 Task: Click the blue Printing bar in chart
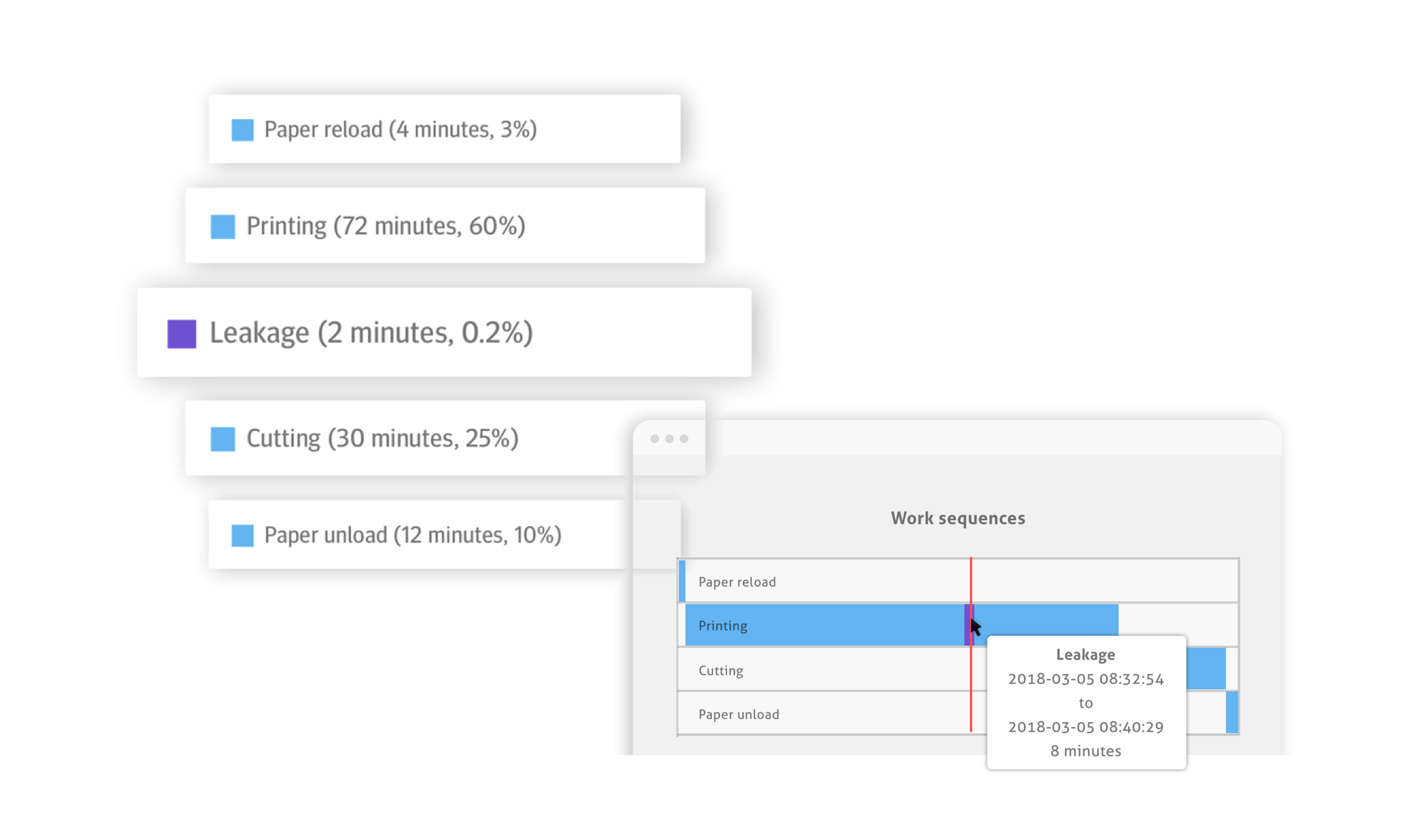[x=822, y=625]
